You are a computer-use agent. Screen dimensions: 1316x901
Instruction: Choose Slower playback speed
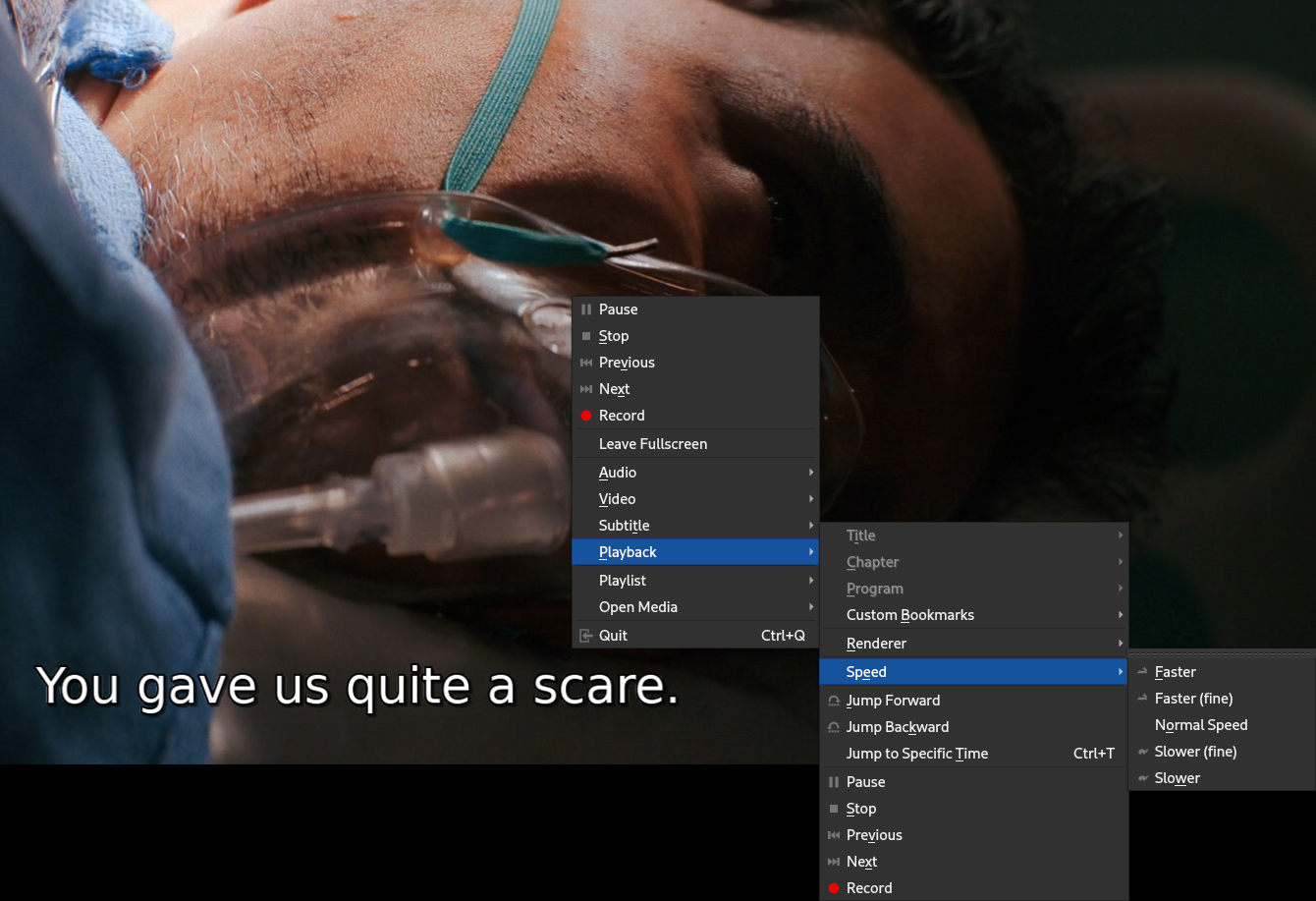pyautogui.click(x=1222, y=778)
